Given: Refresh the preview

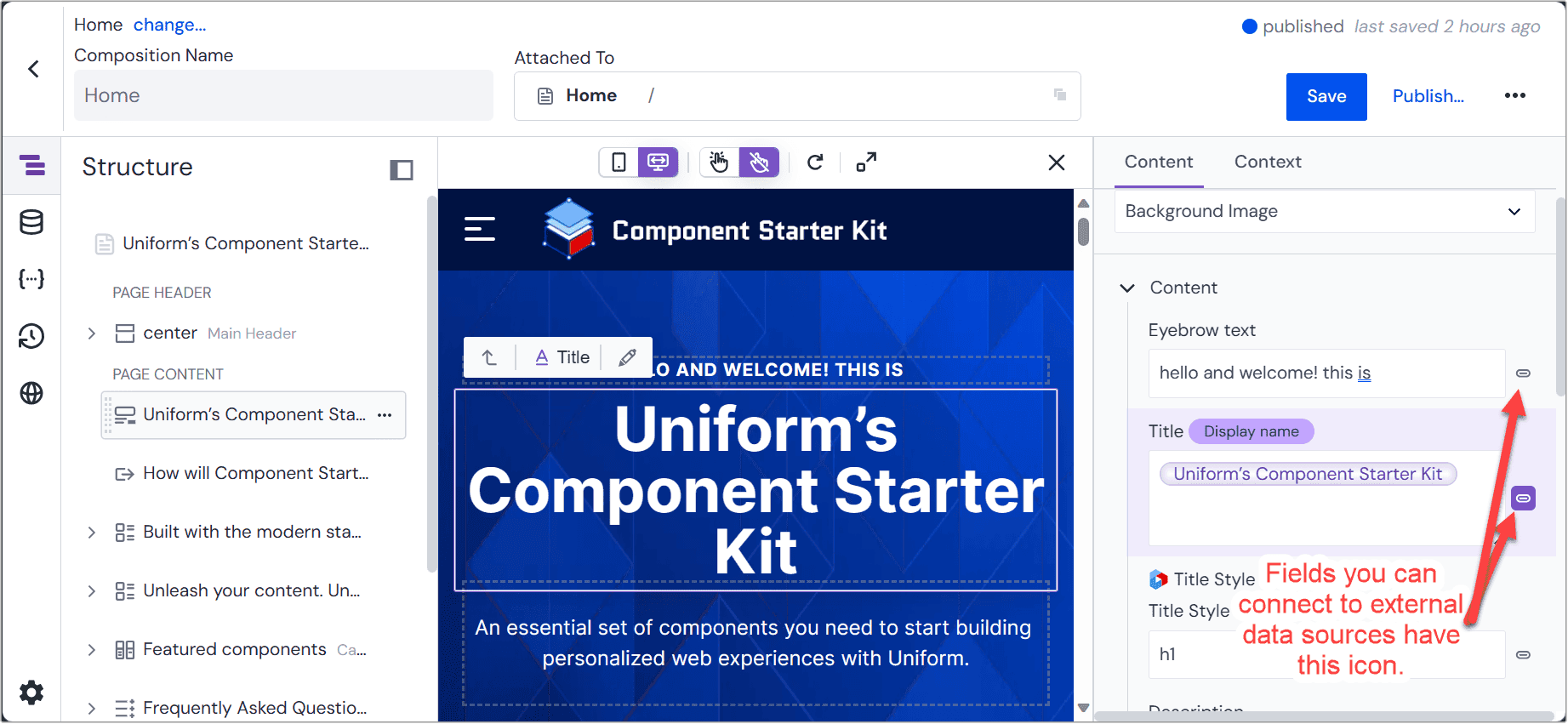Looking at the screenshot, I should point(815,162).
